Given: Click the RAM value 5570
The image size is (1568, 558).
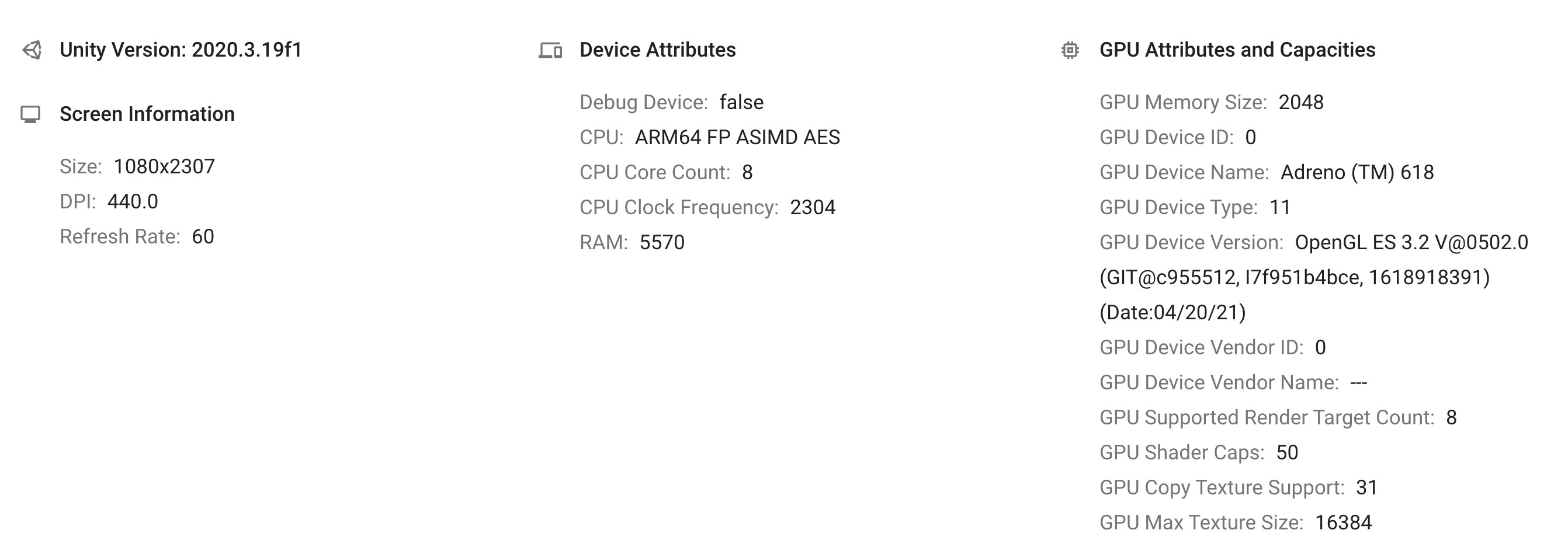Looking at the screenshot, I should click(662, 243).
